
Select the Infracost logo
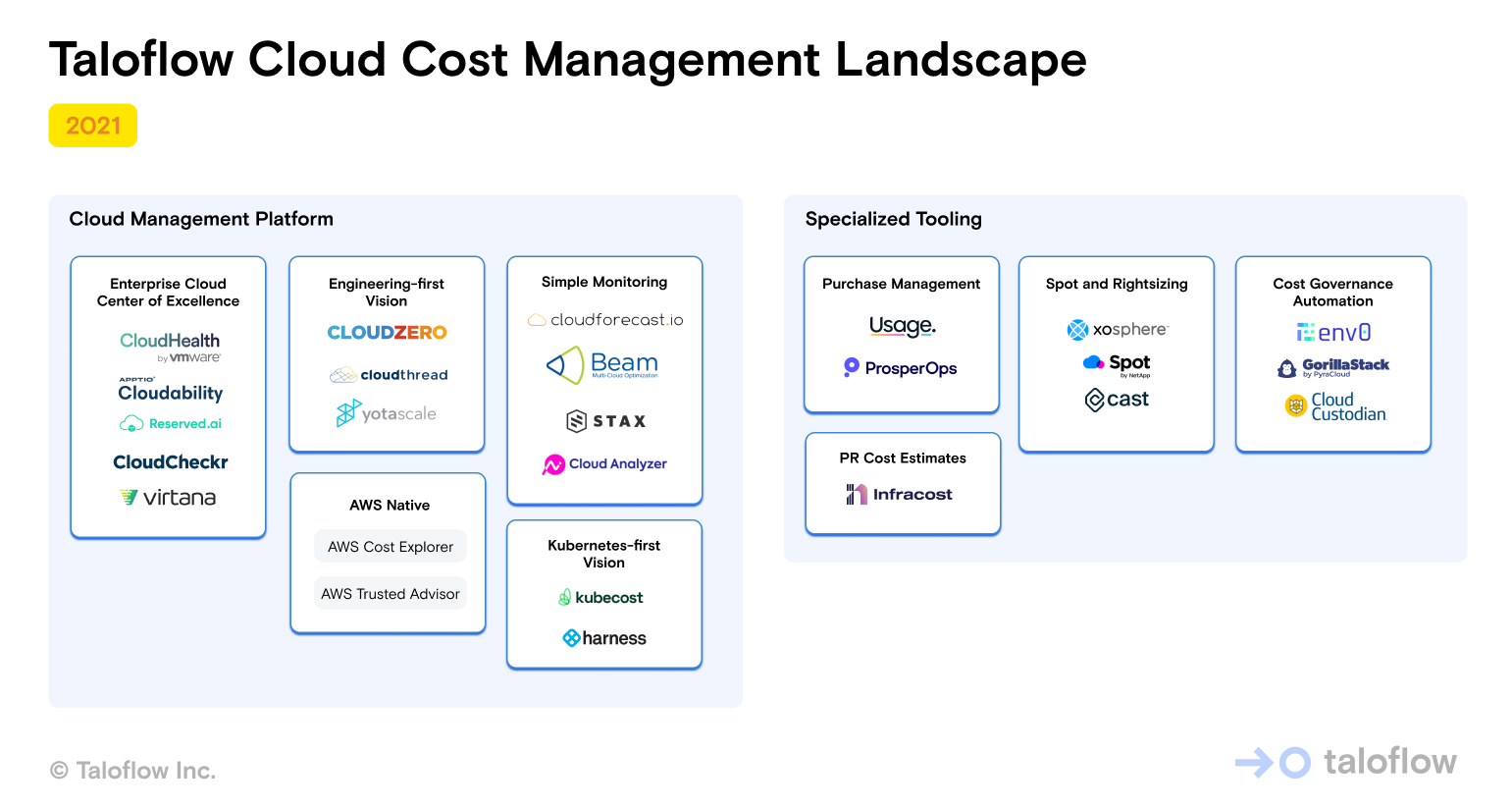902,494
